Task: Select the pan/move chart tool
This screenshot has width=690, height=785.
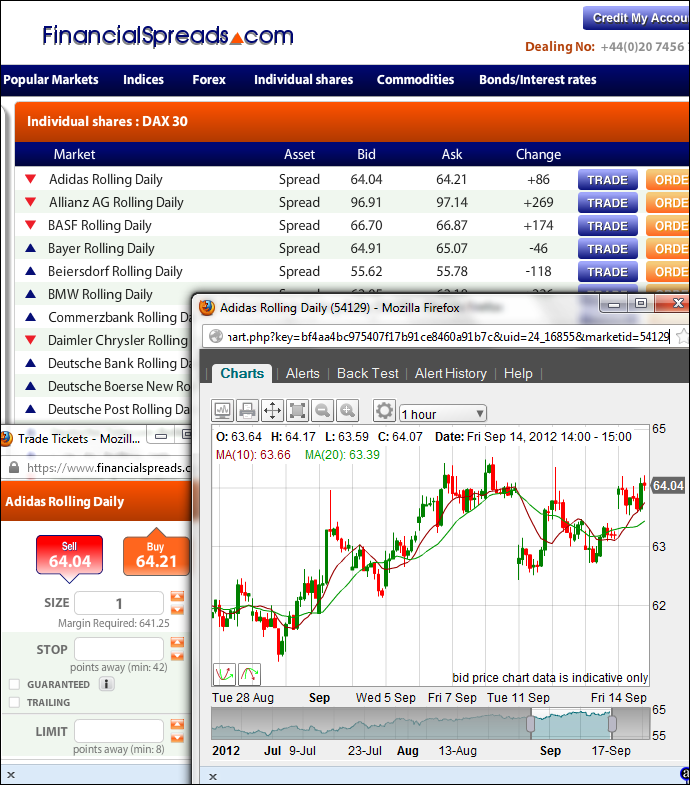Action: click(x=272, y=411)
